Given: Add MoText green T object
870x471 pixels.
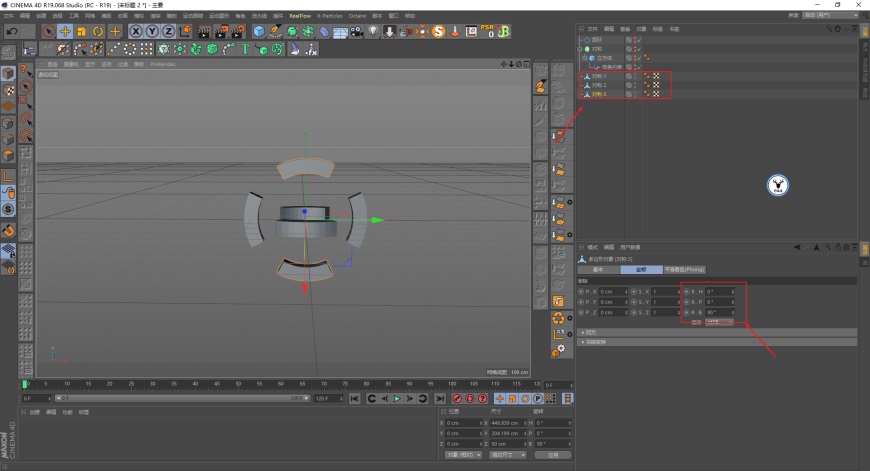Looking at the screenshot, I should (x=245, y=49).
